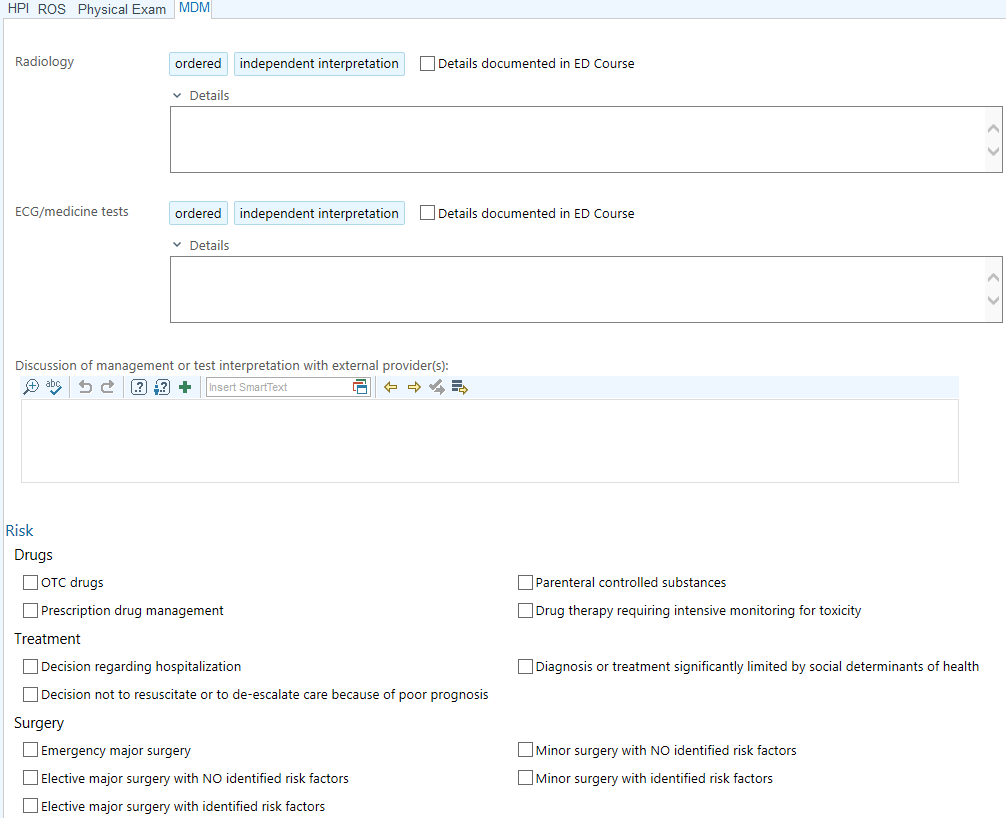
Task: Click the SmartList question-mark box icon
Action: [139, 387]
